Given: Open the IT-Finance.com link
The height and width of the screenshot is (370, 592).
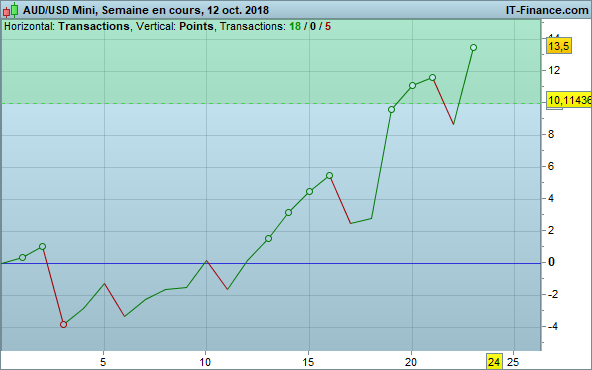Looking at the screenshot, I should tap(547, 10).
